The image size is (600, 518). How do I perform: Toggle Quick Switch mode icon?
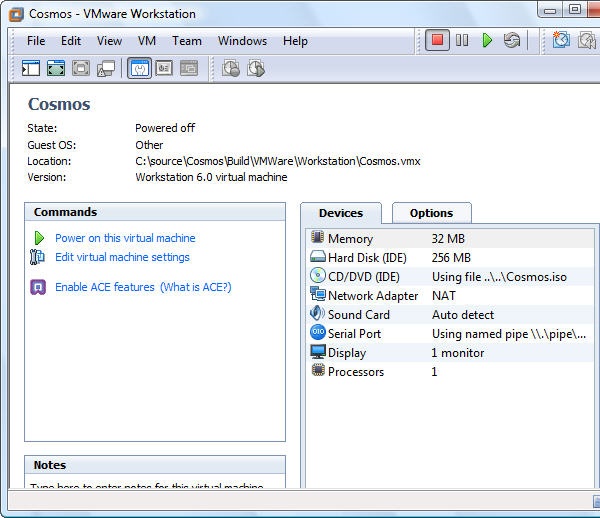point(81,68)
